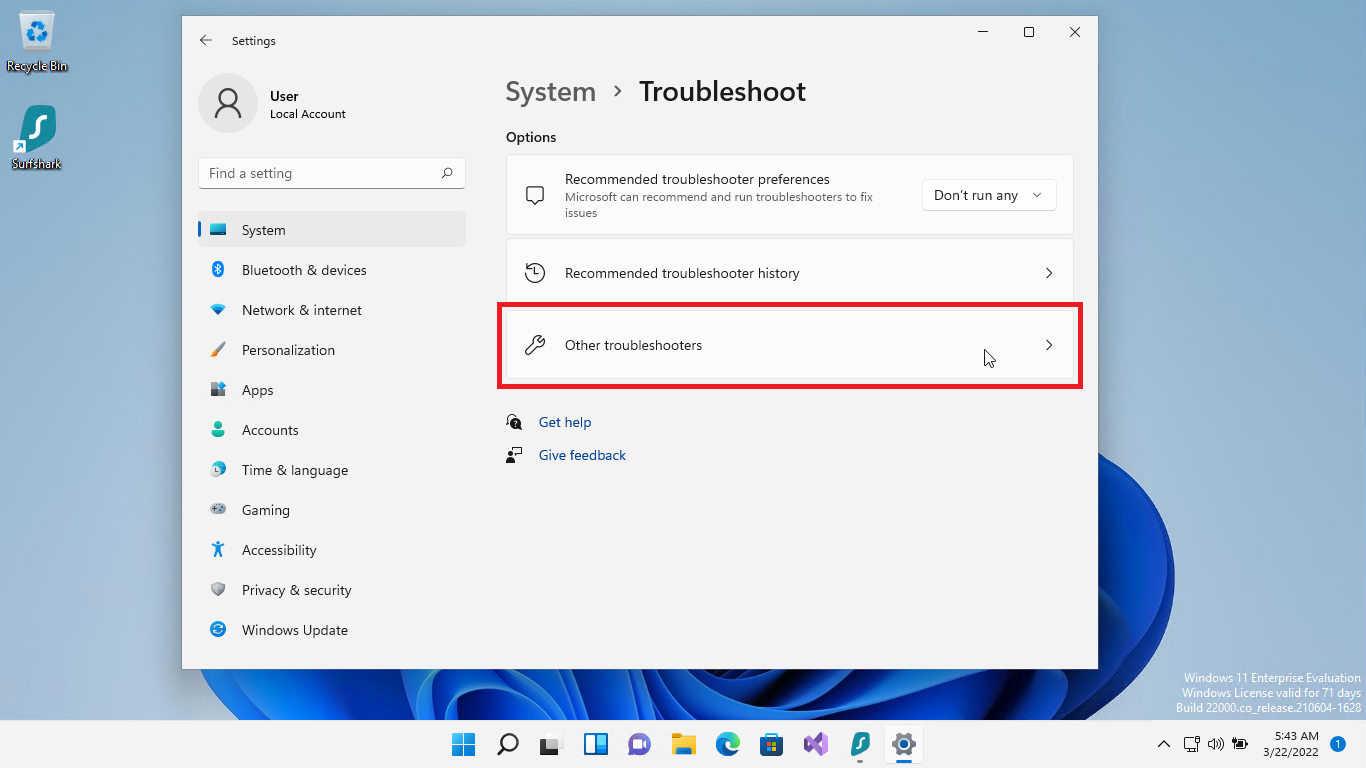
Task: Click the battery tray icon
Action: pyautogui.click(x=1240, y=744)
